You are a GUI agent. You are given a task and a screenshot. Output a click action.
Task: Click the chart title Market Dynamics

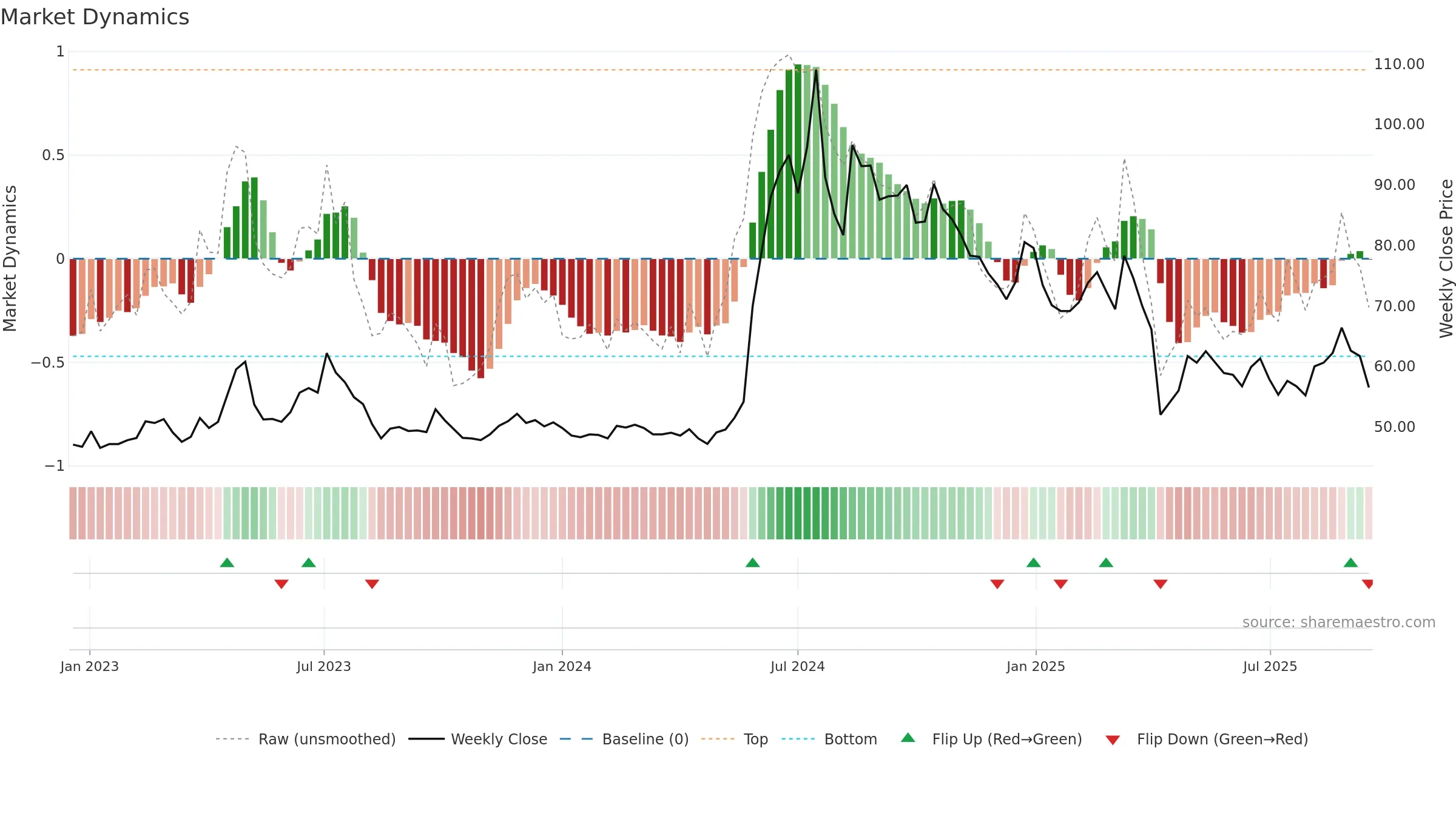pyautogui.click(x=95, y=17)
